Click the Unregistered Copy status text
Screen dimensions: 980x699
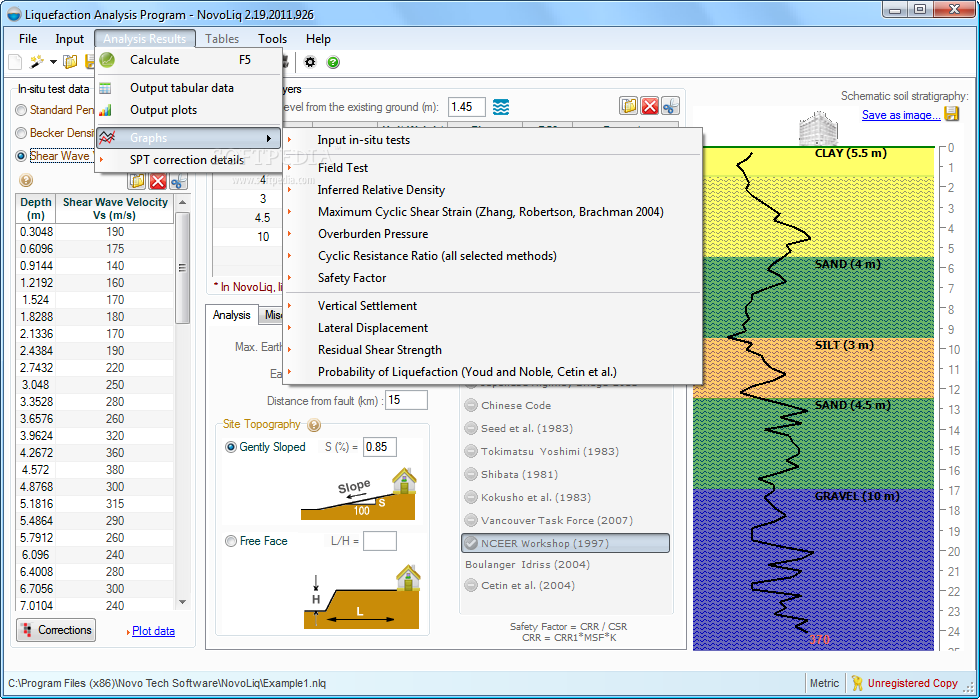point(912,683)
